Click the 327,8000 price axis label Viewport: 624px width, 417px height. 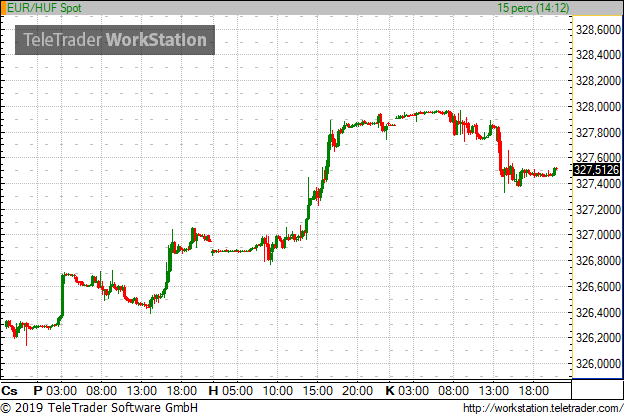598,133
